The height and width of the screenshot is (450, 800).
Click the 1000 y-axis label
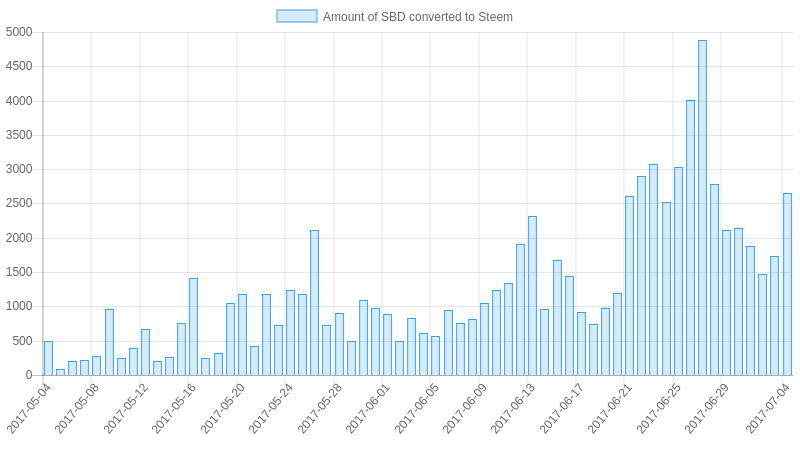tap(19, 307)
